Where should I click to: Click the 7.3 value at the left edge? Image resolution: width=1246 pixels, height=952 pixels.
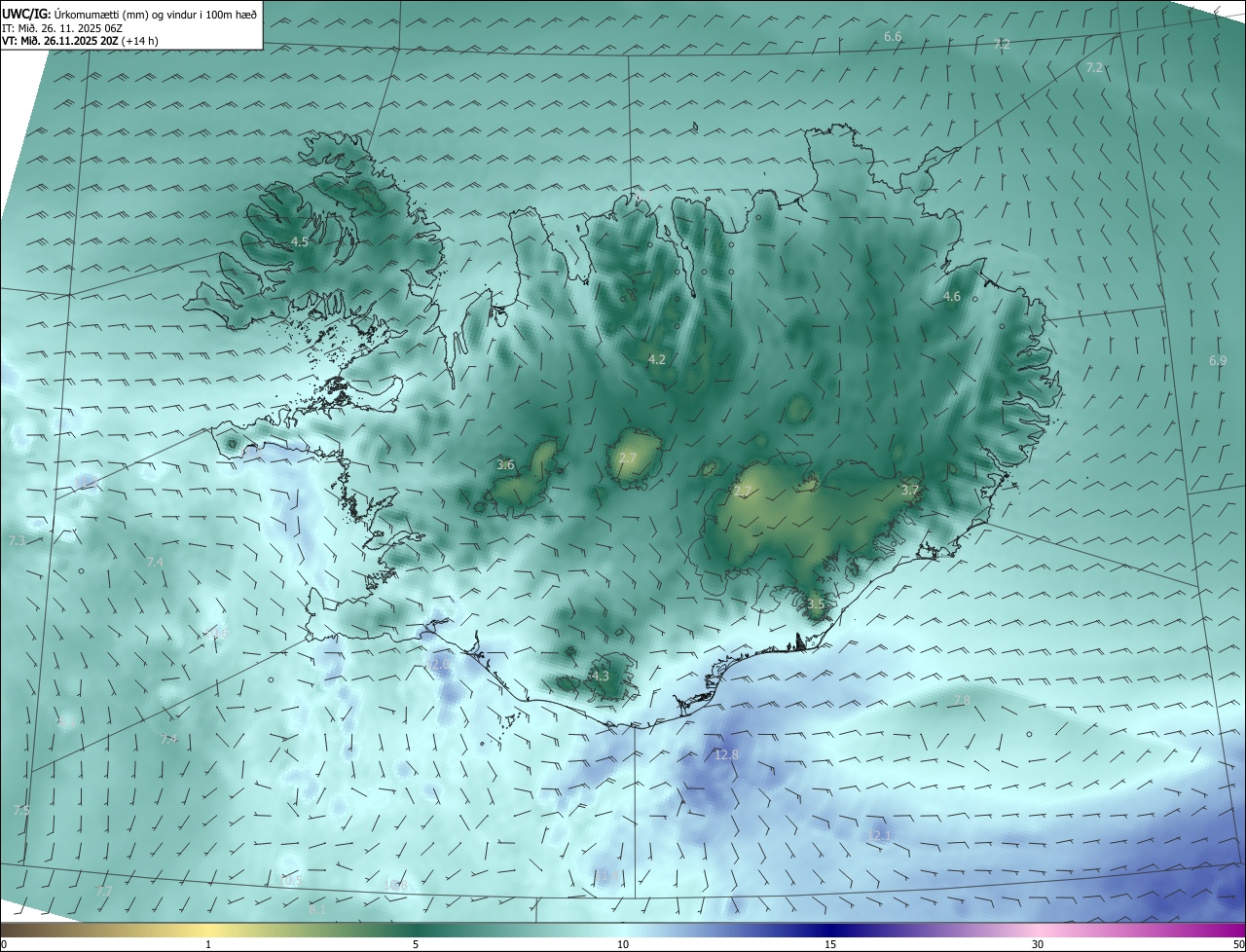pos(17,539)
